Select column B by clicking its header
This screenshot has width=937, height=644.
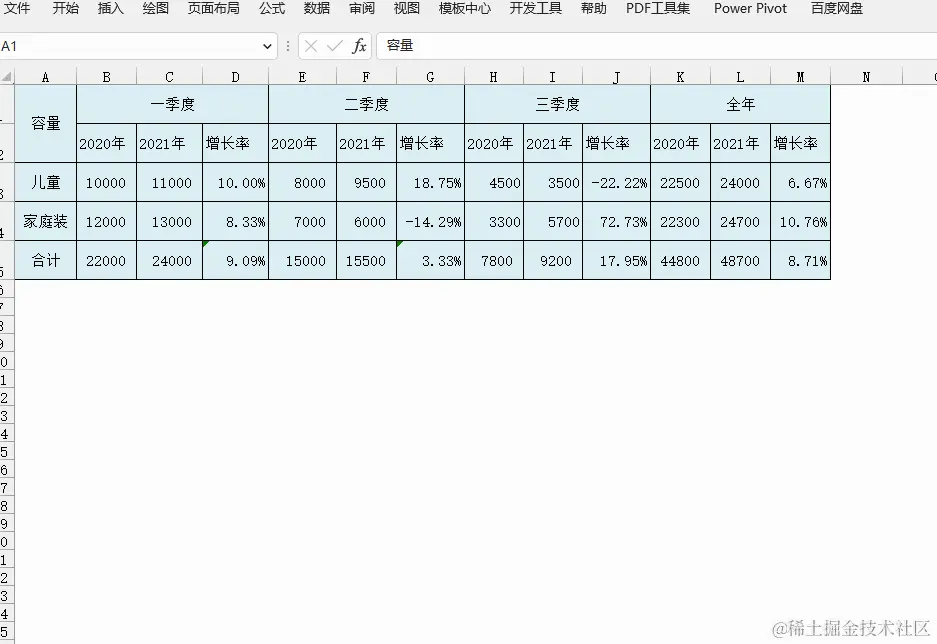105,76
